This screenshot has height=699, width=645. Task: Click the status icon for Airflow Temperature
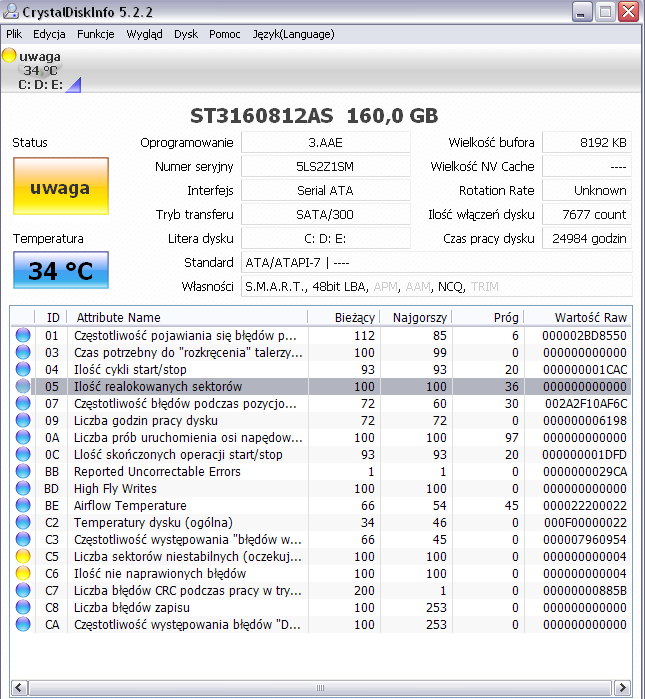23,505
